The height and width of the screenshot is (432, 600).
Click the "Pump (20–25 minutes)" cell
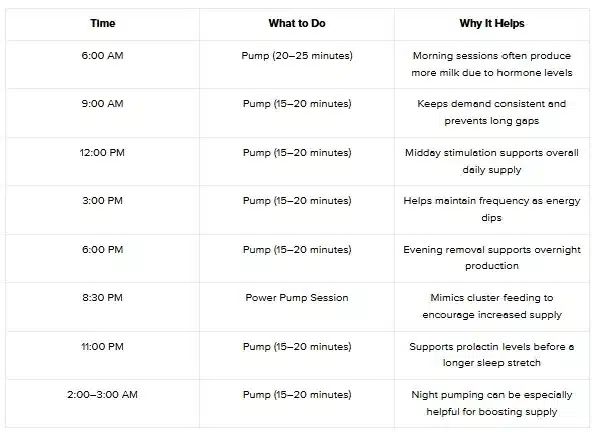tap(297, 55)
